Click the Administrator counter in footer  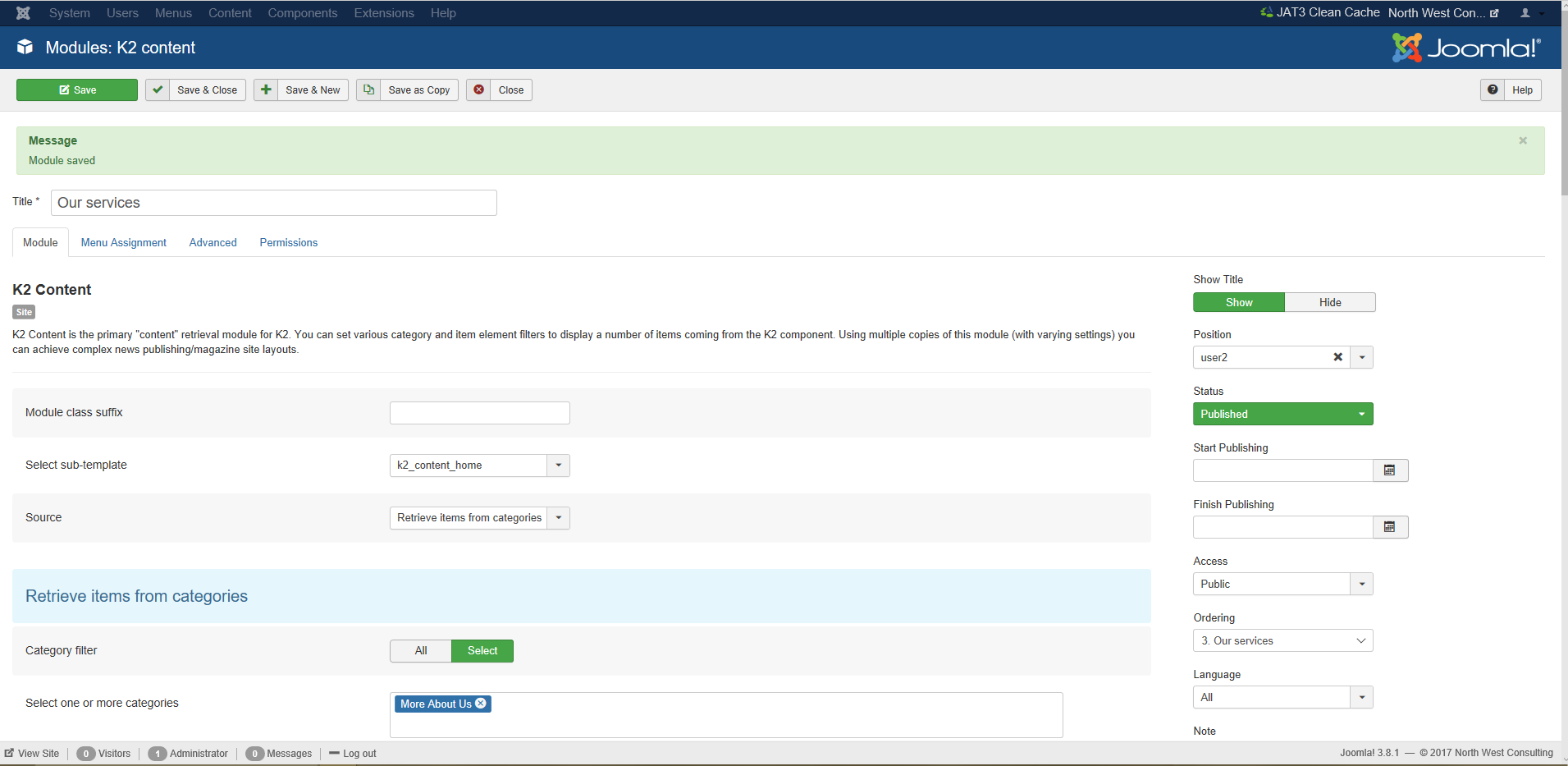click(188, 753)
